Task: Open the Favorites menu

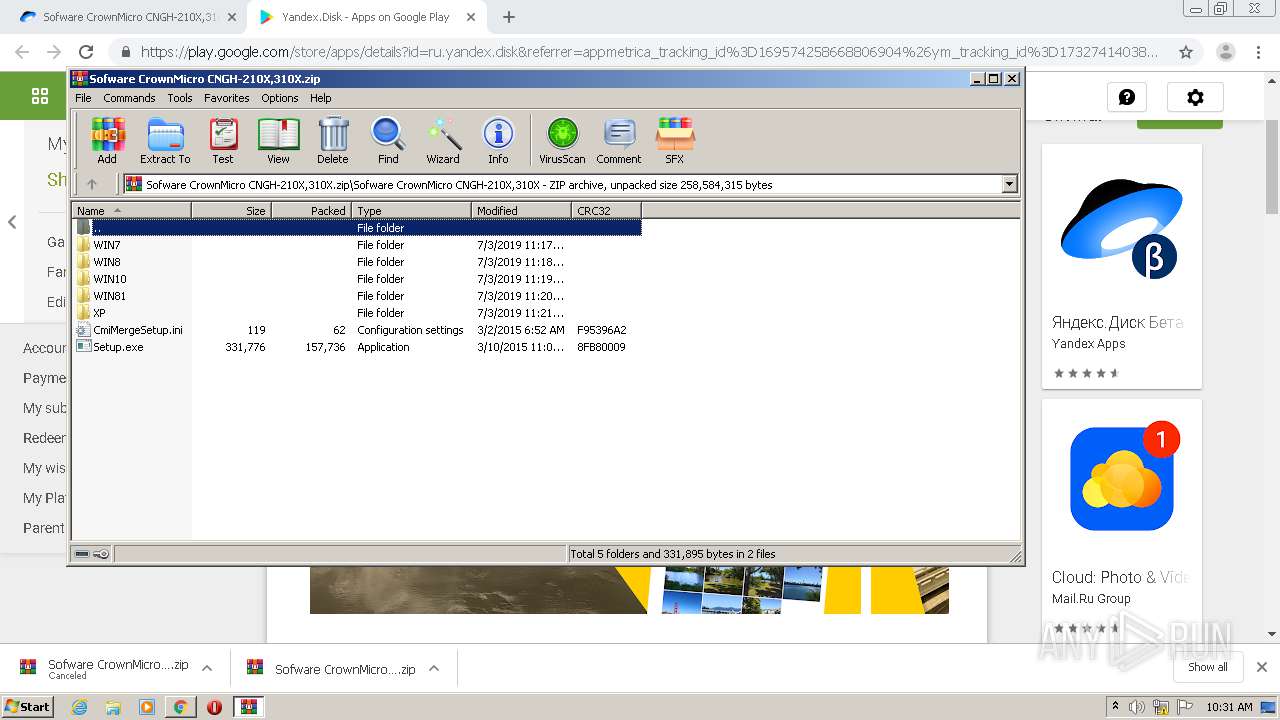Action: click(x=227, y=98)
